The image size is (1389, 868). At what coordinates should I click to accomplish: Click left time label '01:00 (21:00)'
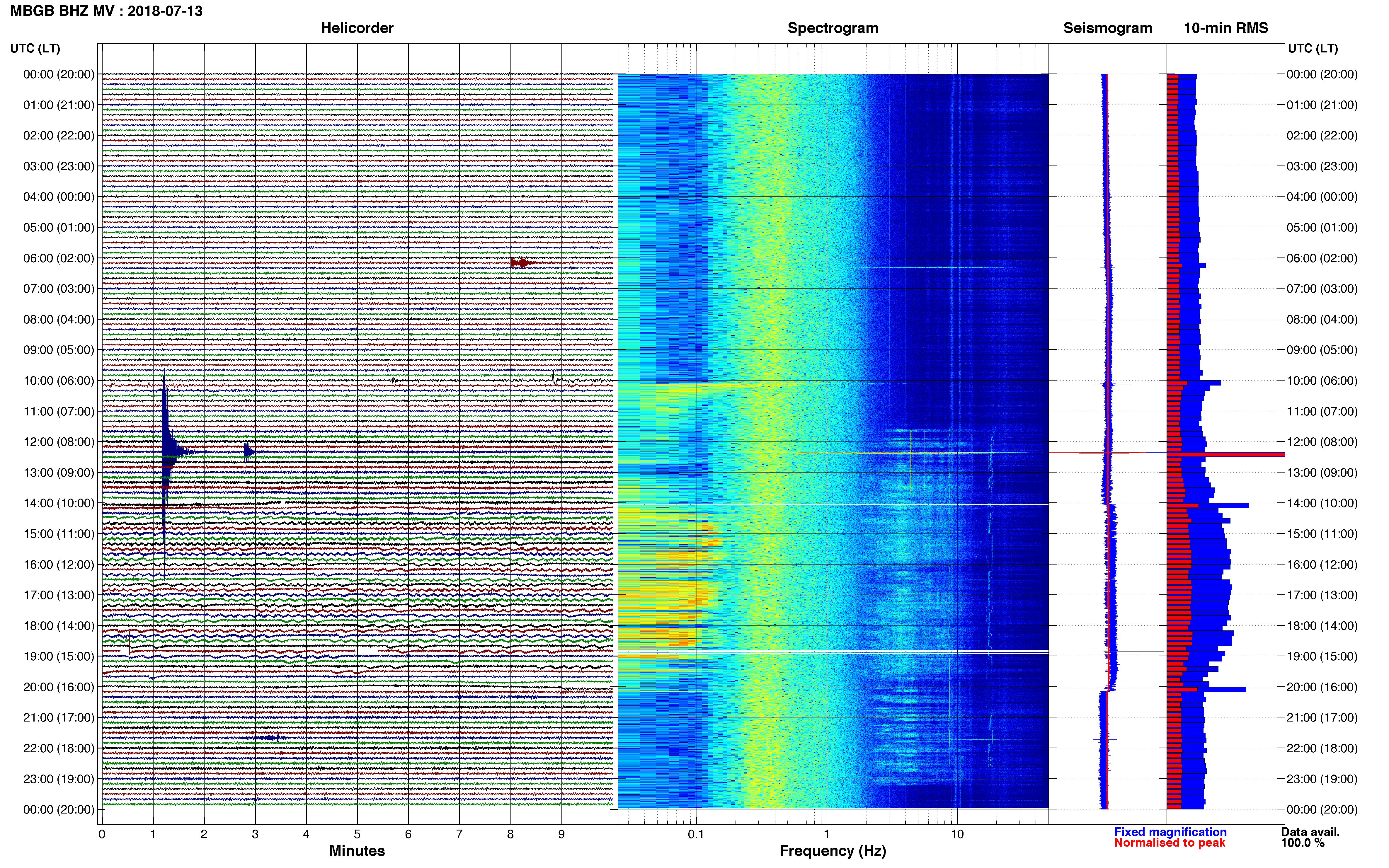59,105
